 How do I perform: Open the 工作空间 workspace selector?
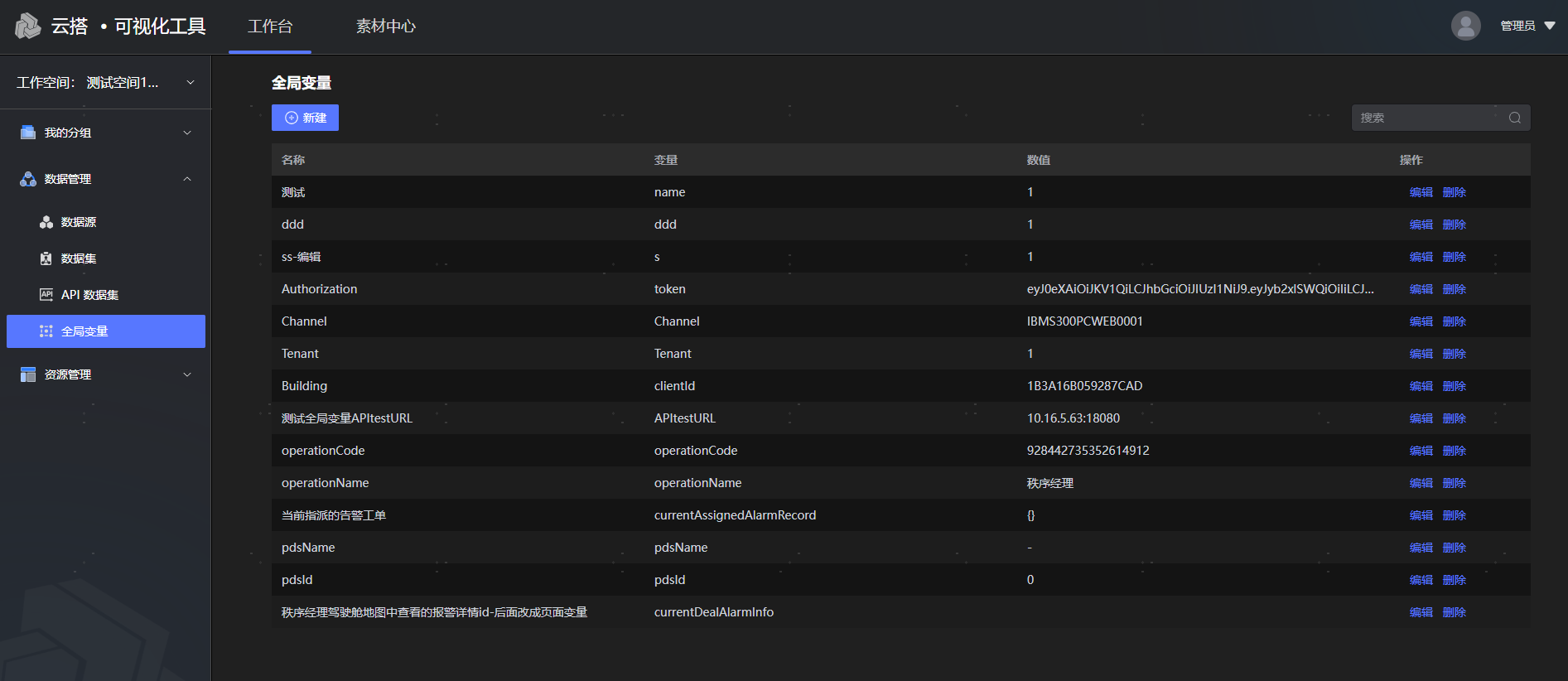(106, 83)
